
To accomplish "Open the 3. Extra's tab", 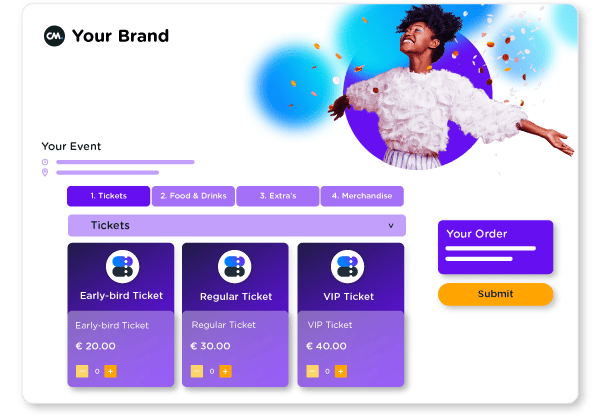I will click(278, 196).
